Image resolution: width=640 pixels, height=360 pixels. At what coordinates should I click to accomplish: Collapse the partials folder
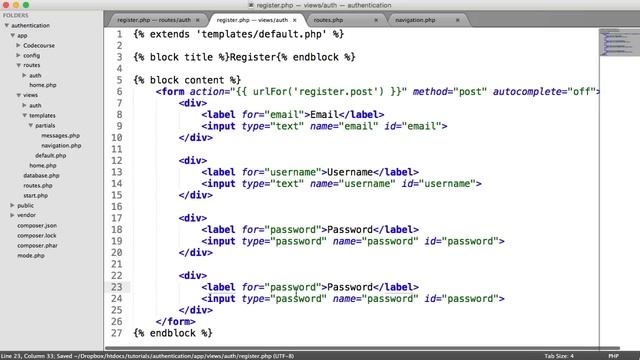pyautogui.click(x=31, y=125)
